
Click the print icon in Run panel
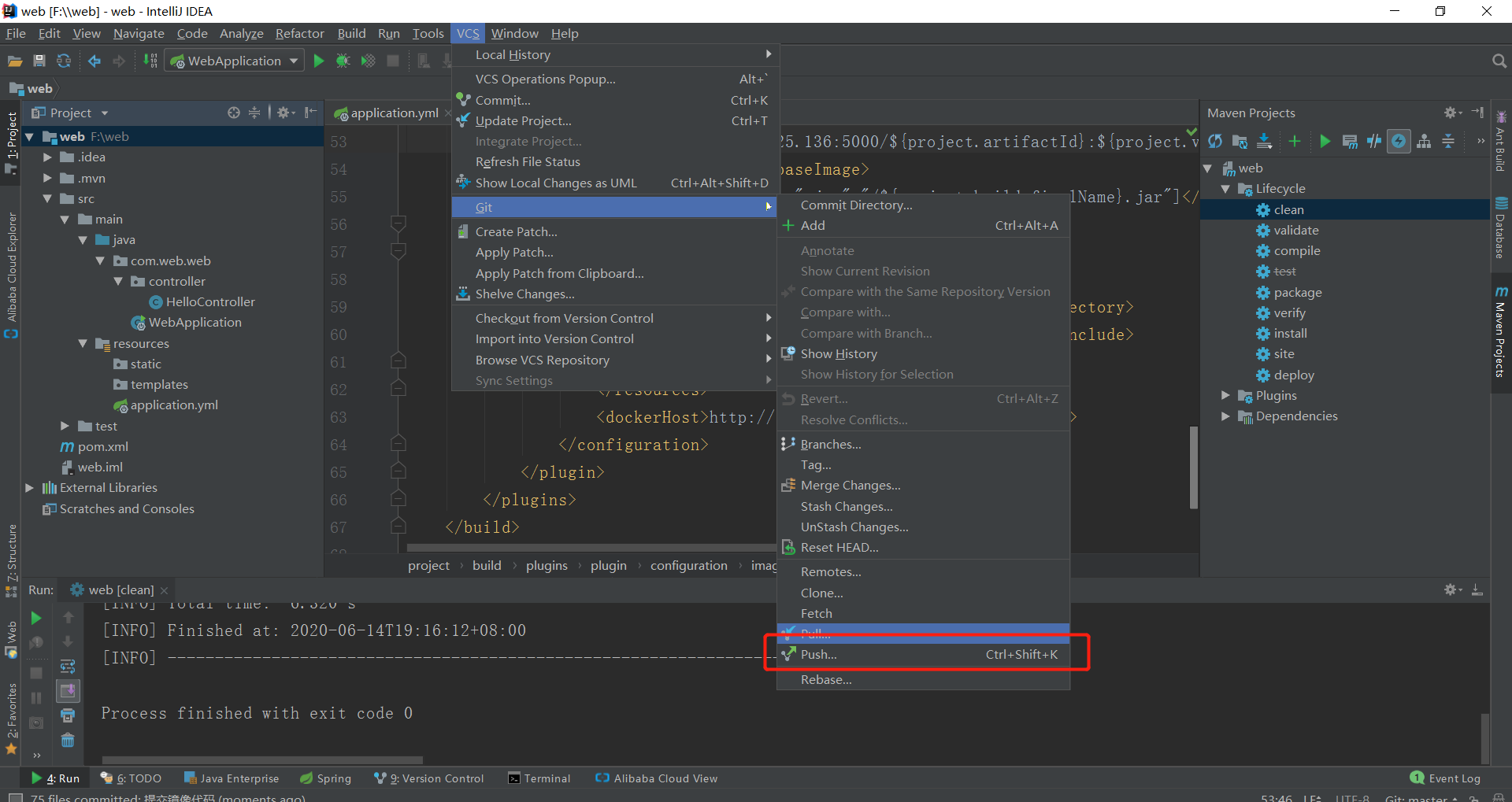coord(68,715)
